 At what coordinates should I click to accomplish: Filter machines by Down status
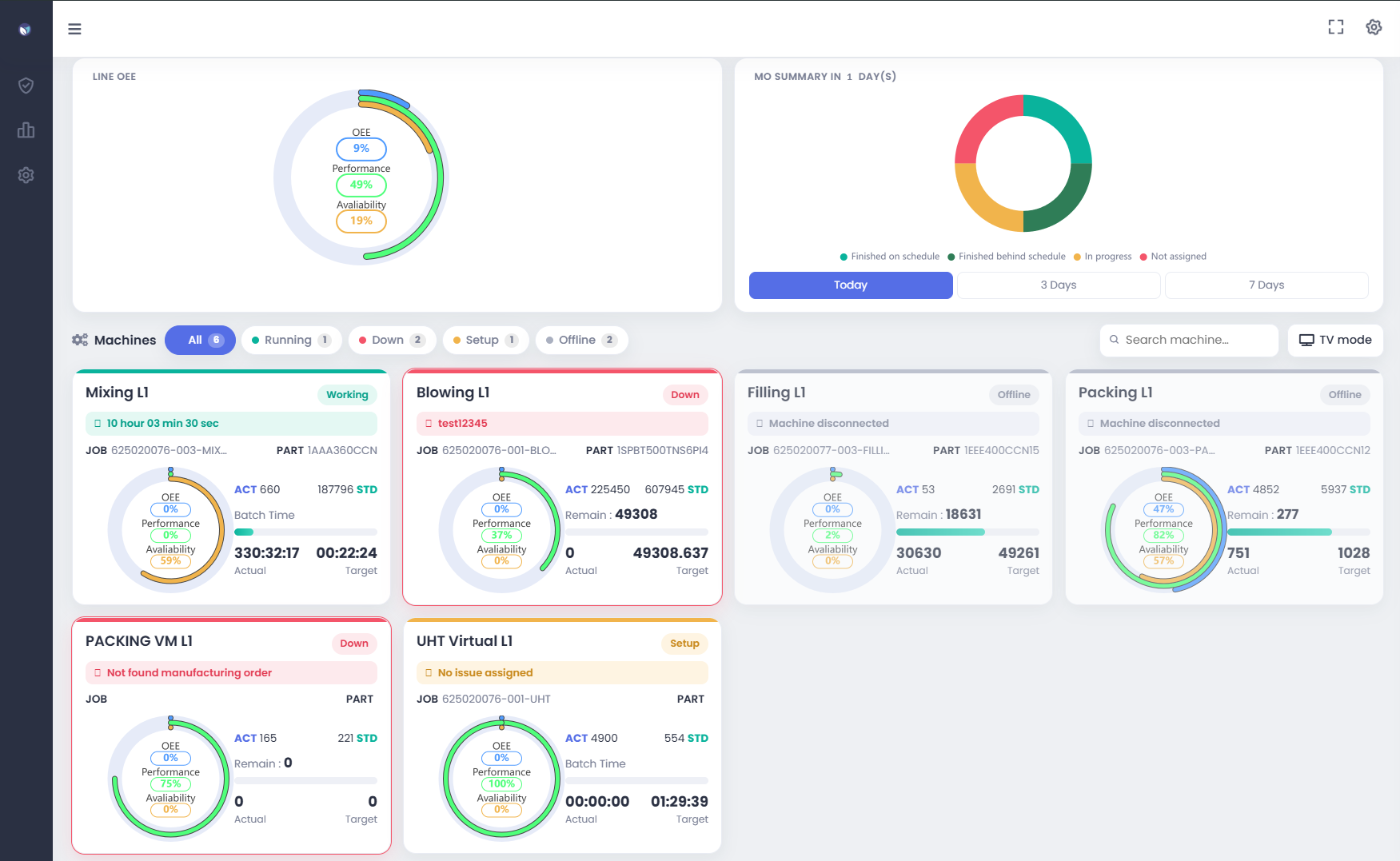tap(392, 340)
